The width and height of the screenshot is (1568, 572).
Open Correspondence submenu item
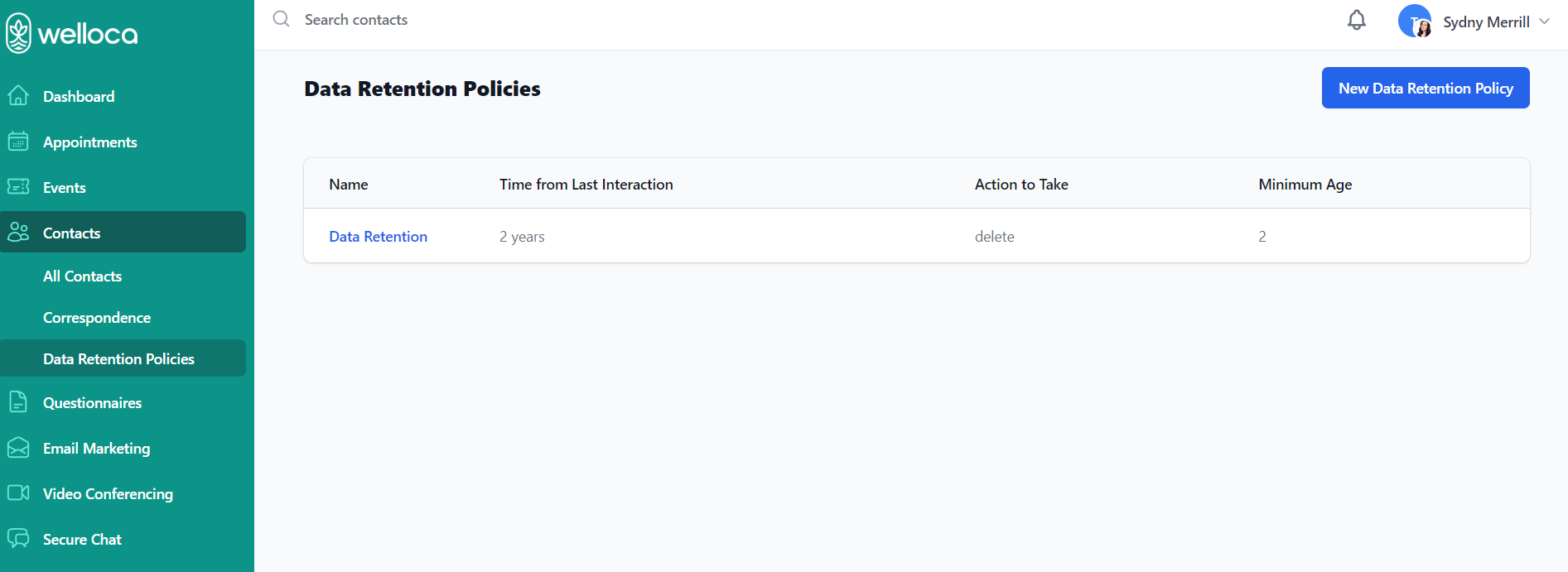[x=97, y=317]
